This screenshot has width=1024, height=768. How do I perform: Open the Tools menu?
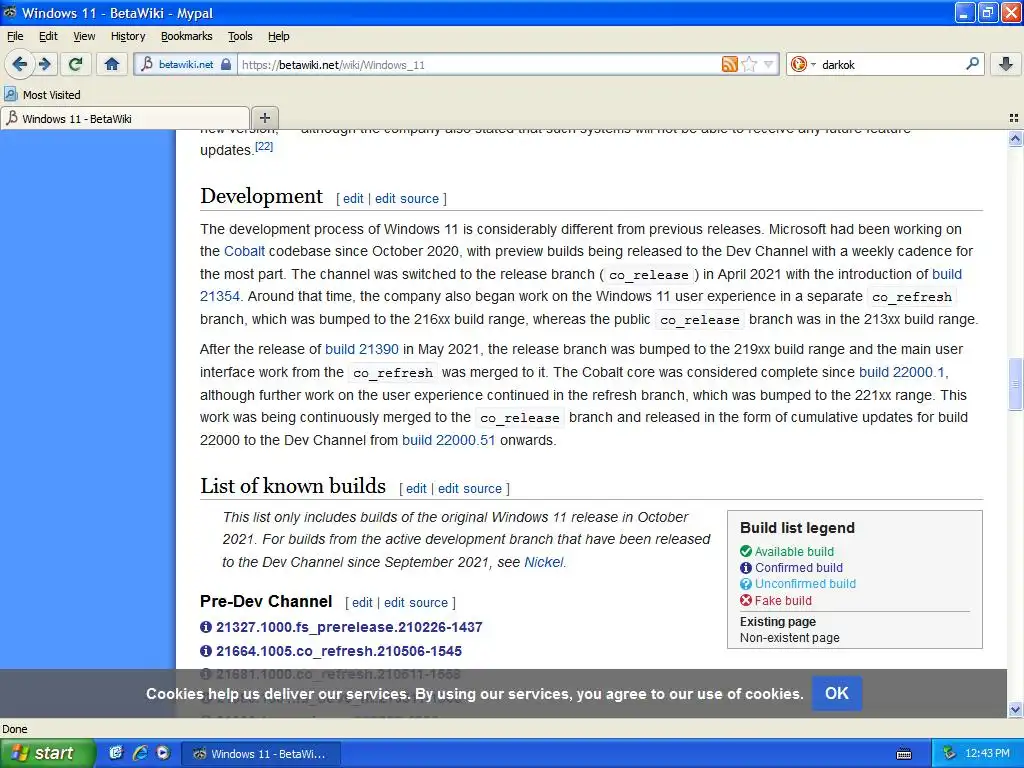pos(240,36)
